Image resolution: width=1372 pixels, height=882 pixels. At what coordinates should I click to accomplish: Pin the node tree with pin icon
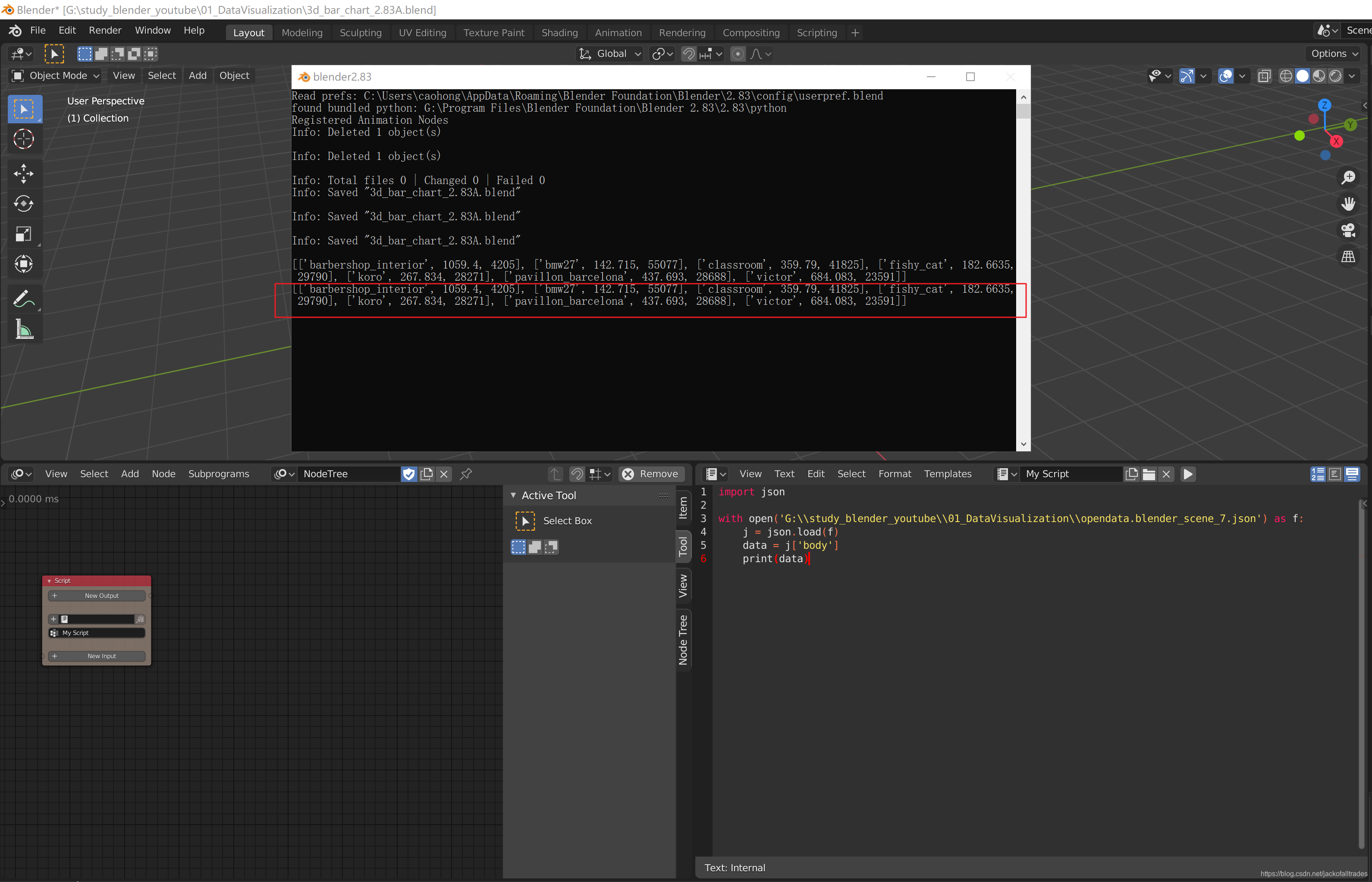(466, 474)
